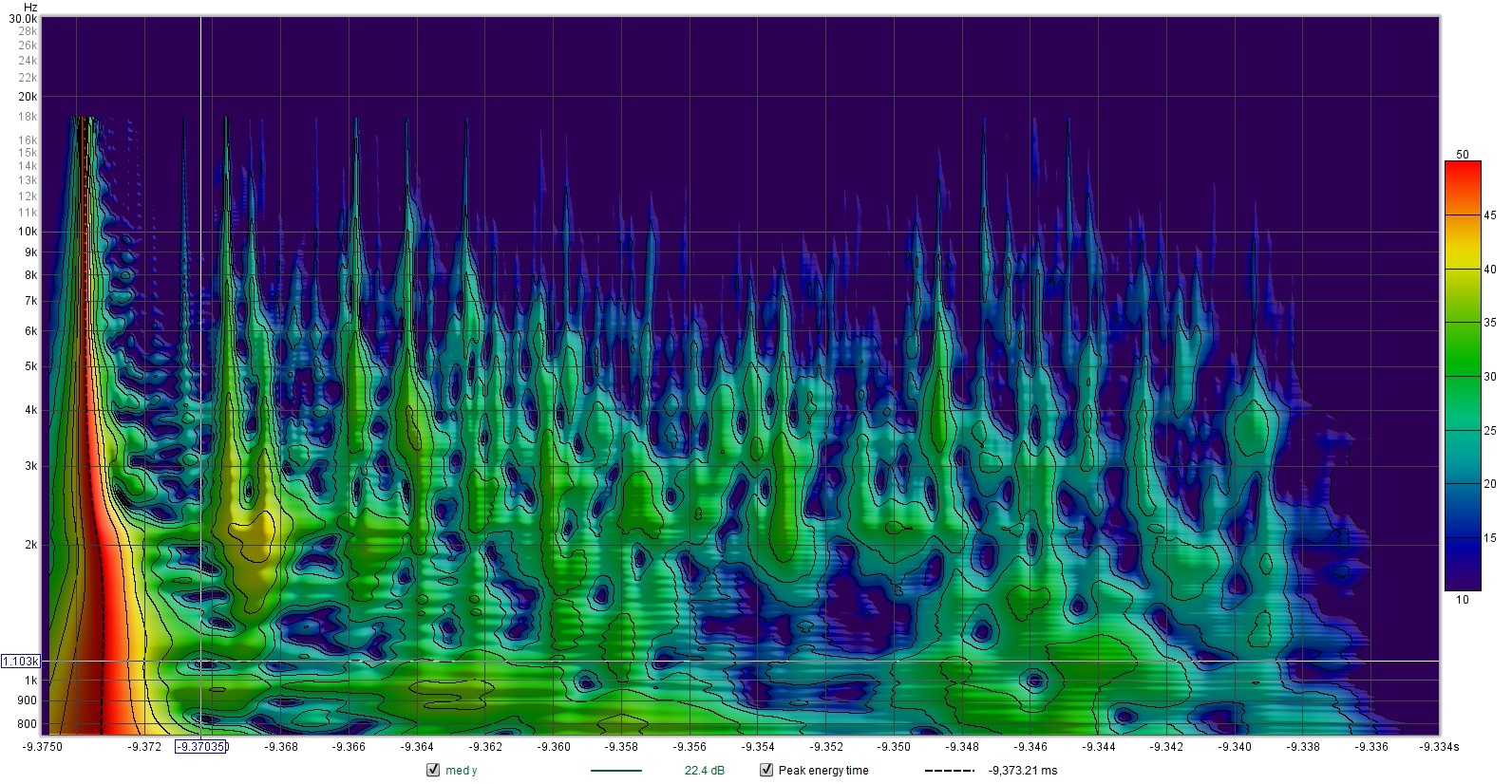The height and width of the screenshot is (784, 1512).
Task: Click the 1.103k frequency cursor readout
Action: [x=21, y=661]
